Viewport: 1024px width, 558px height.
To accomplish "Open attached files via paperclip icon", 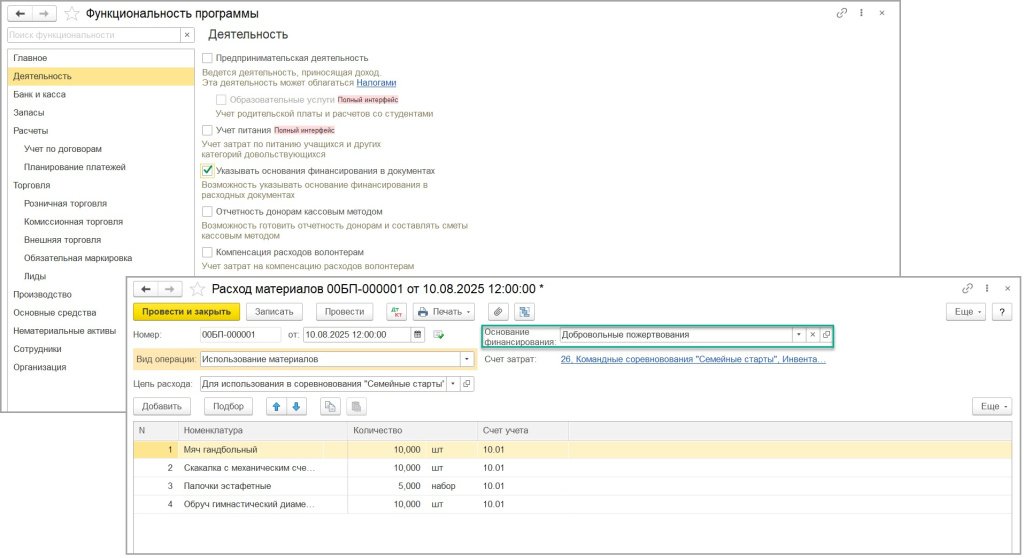I will coord(497,311).
